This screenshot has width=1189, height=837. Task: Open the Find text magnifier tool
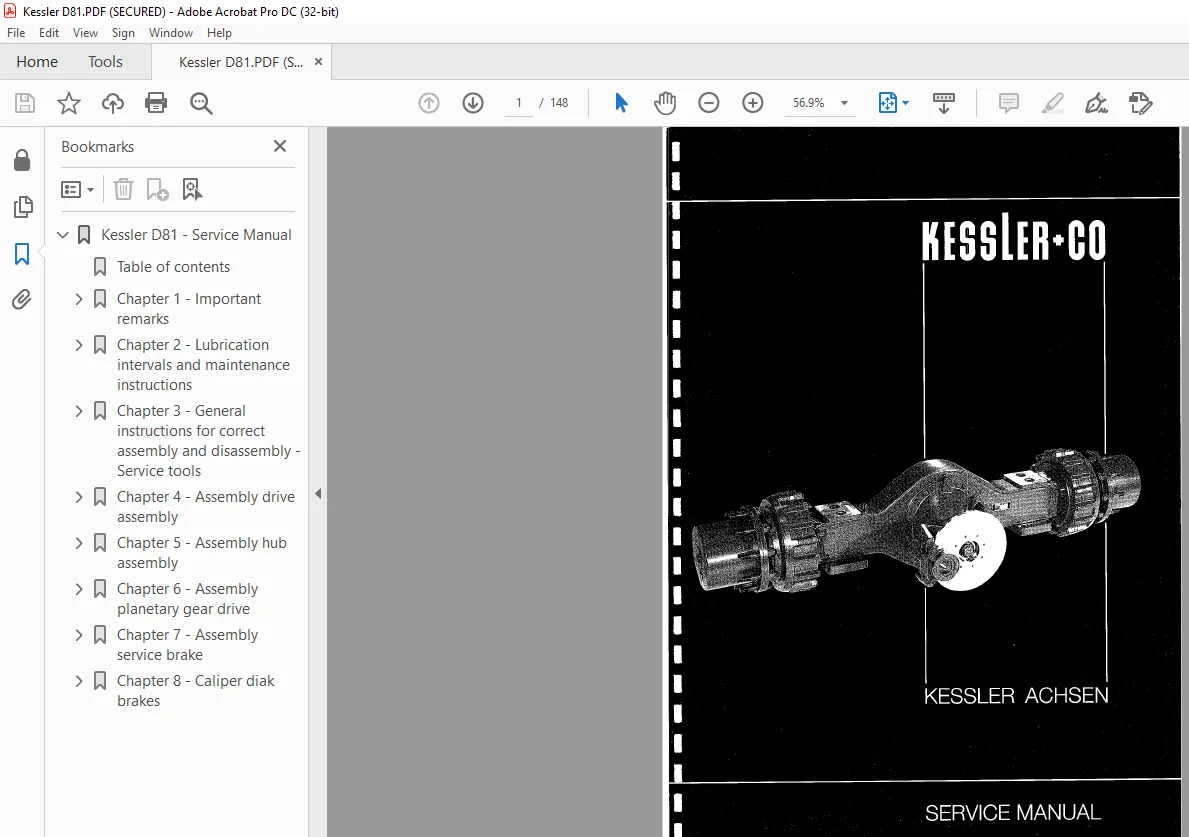pyautogui.click(x=201, y=103)
